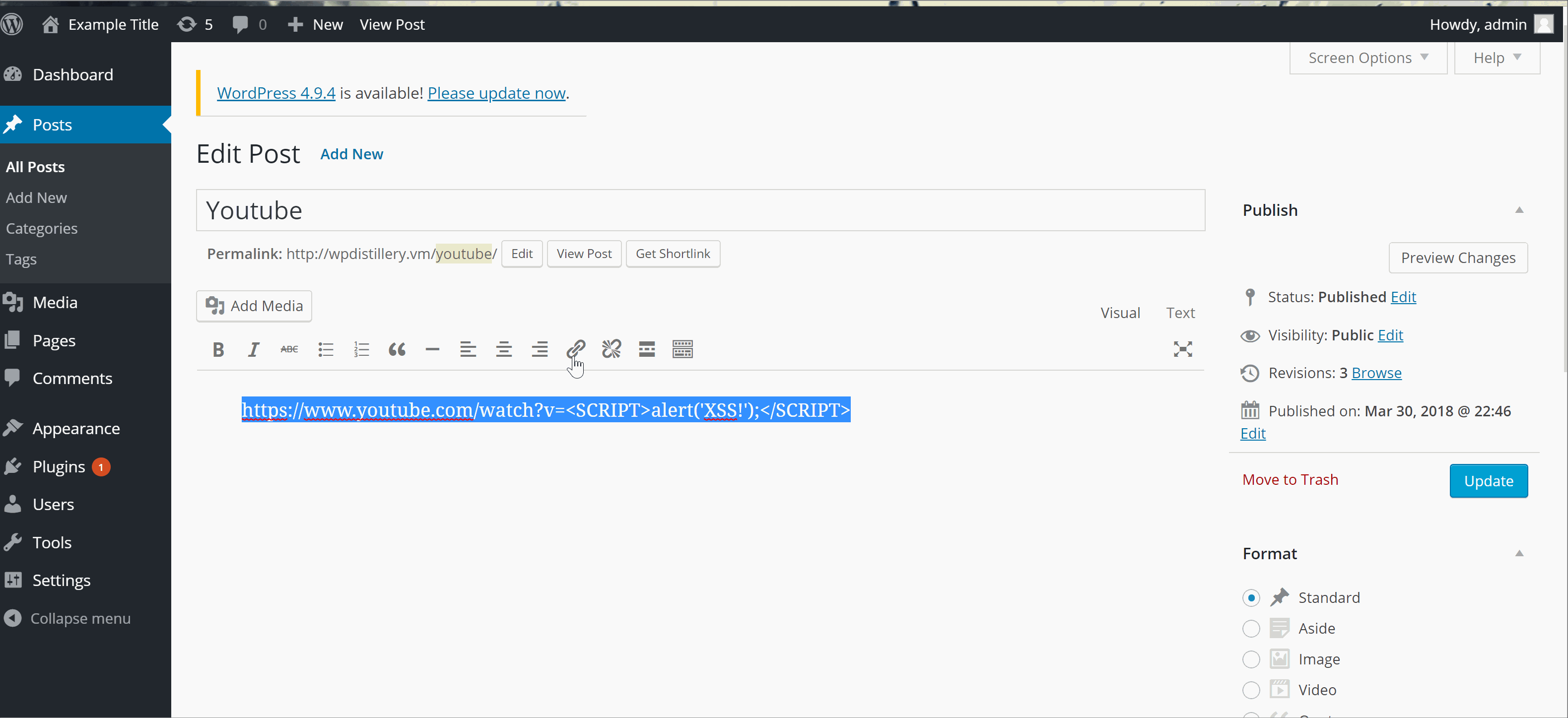Viewport: 1568px width, 718px height.
Task: Align text right
Action: [x=540, y=349]
